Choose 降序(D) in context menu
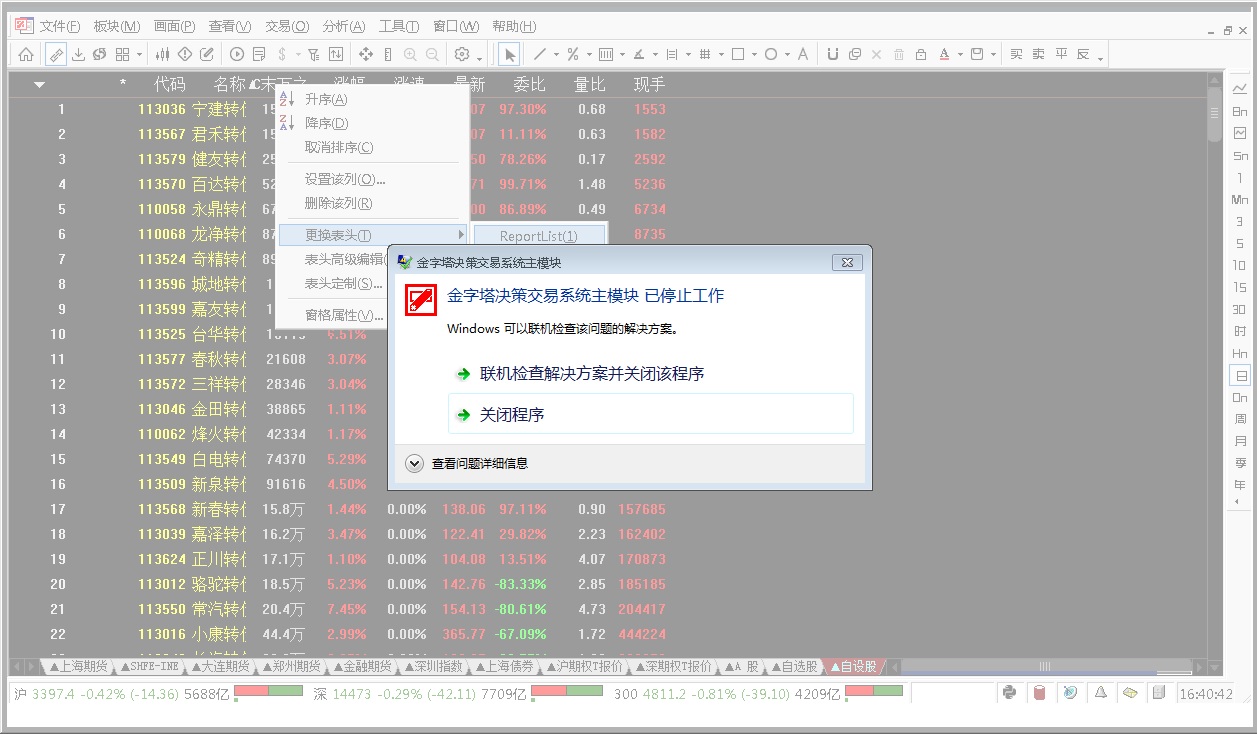 [326, 123]
